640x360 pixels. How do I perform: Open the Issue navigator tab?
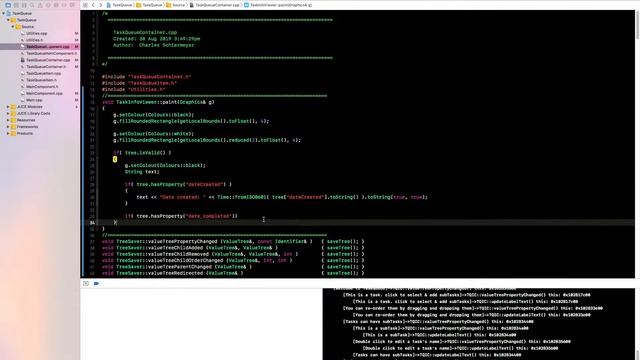(40, 5)
